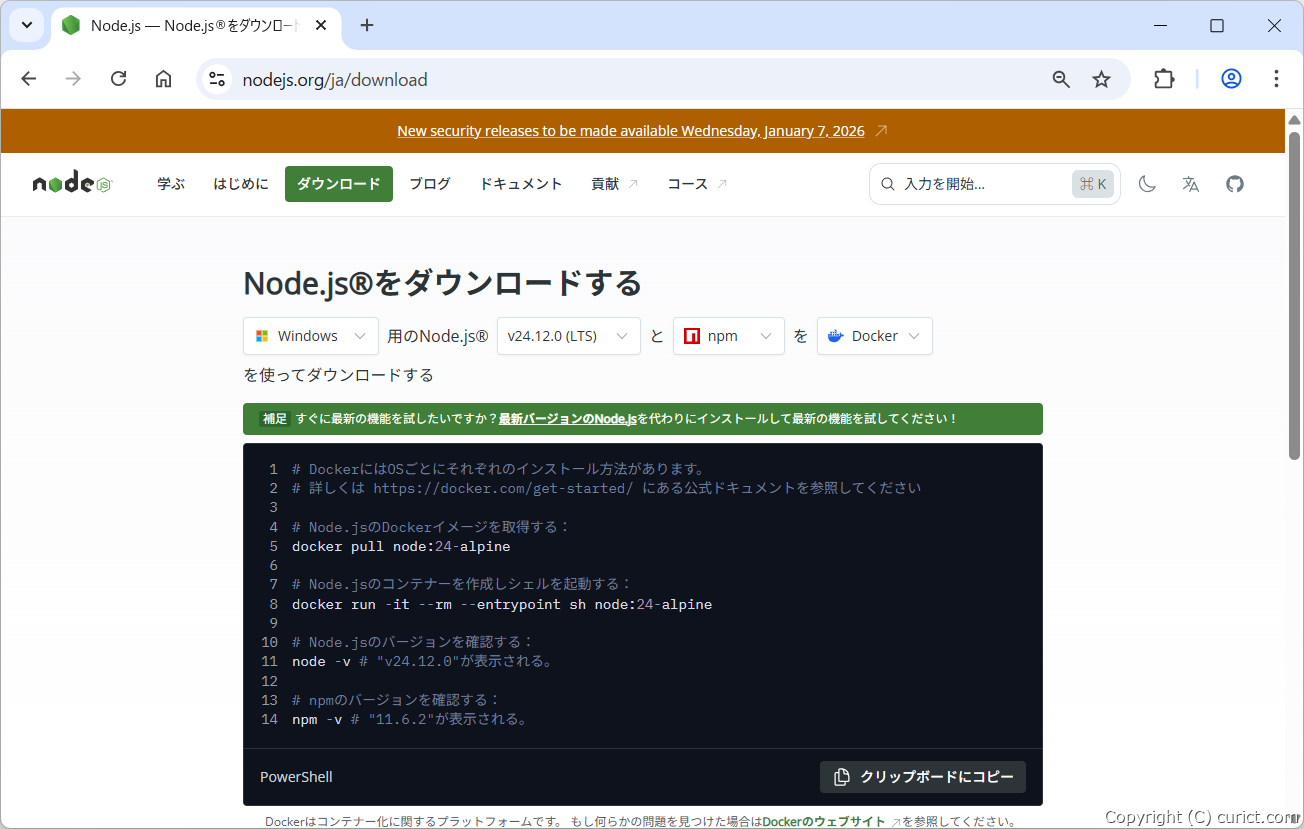The height and width of the screenshot is (829, 1304).
Task: Click the クリップボードにコピー button
Action: (x=922, y=777)
